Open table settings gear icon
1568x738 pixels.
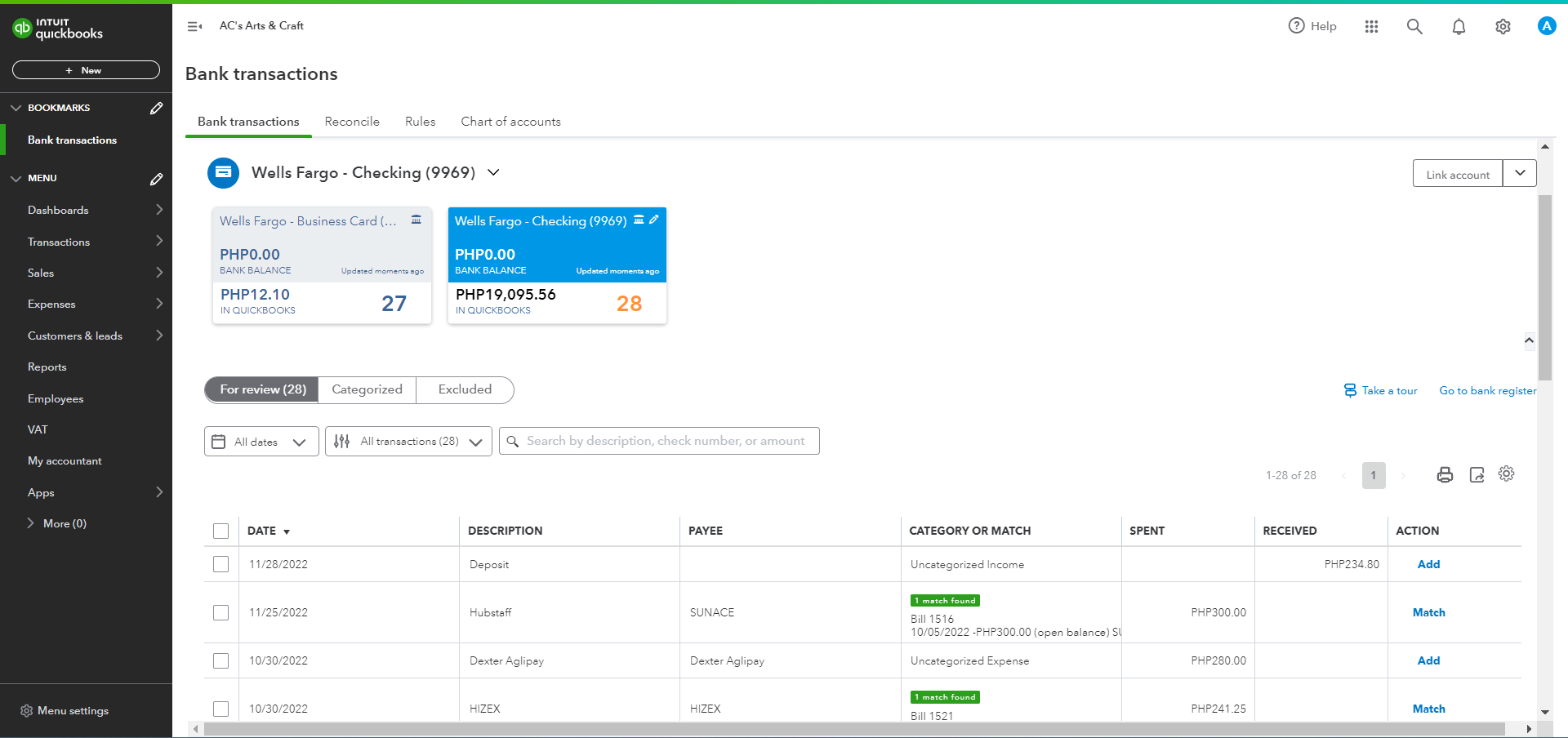point(1507,473)
